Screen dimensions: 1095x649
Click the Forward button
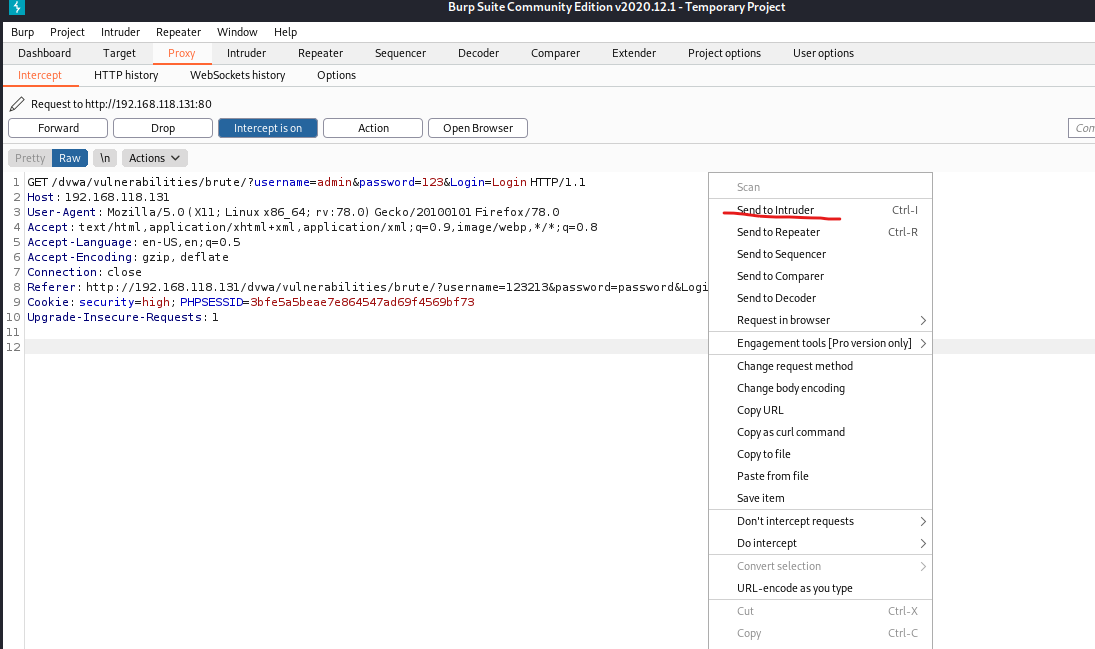pos(58,128)
